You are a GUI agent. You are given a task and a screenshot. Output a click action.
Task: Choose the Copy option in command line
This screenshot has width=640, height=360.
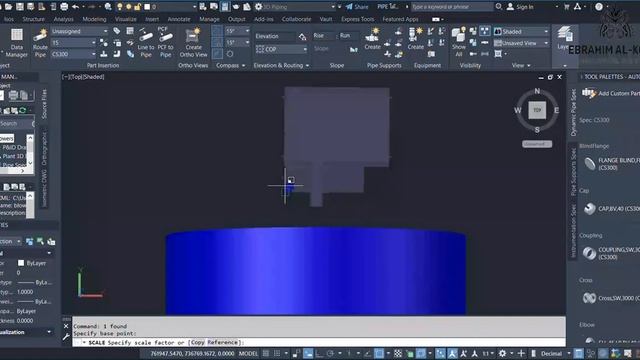coord(198,342)
